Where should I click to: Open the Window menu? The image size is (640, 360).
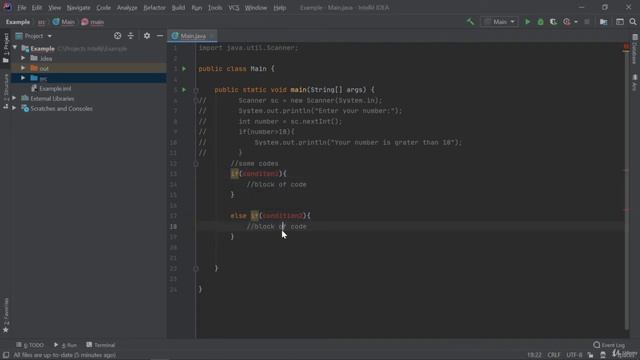(256, 8)
